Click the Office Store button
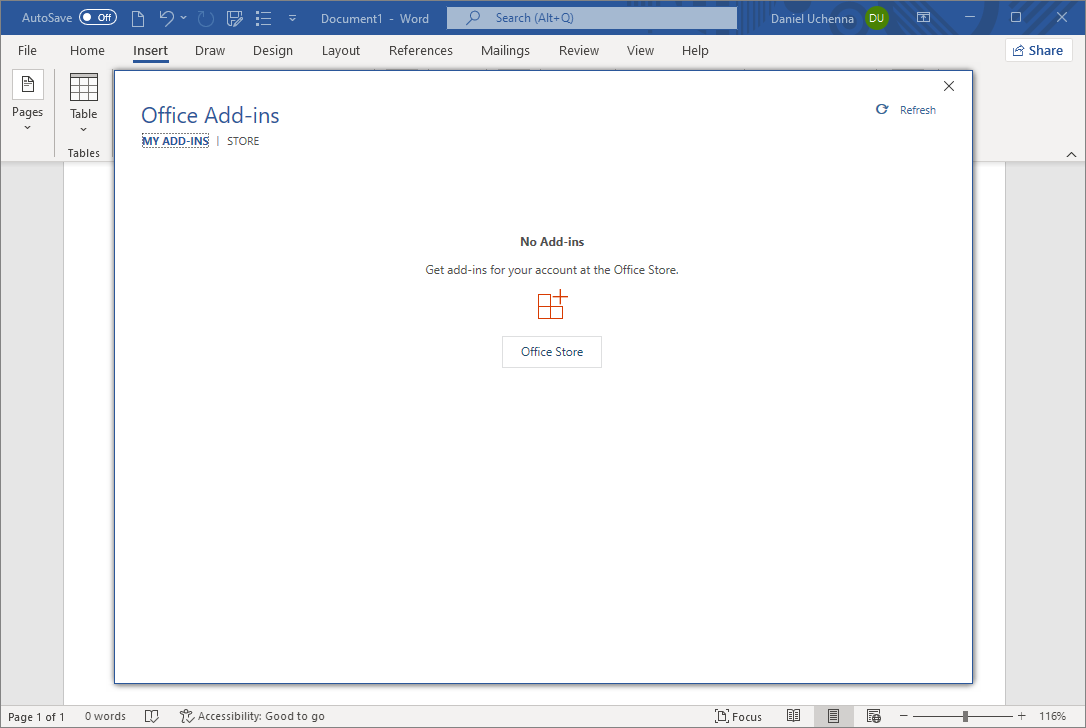 (551, 351)
